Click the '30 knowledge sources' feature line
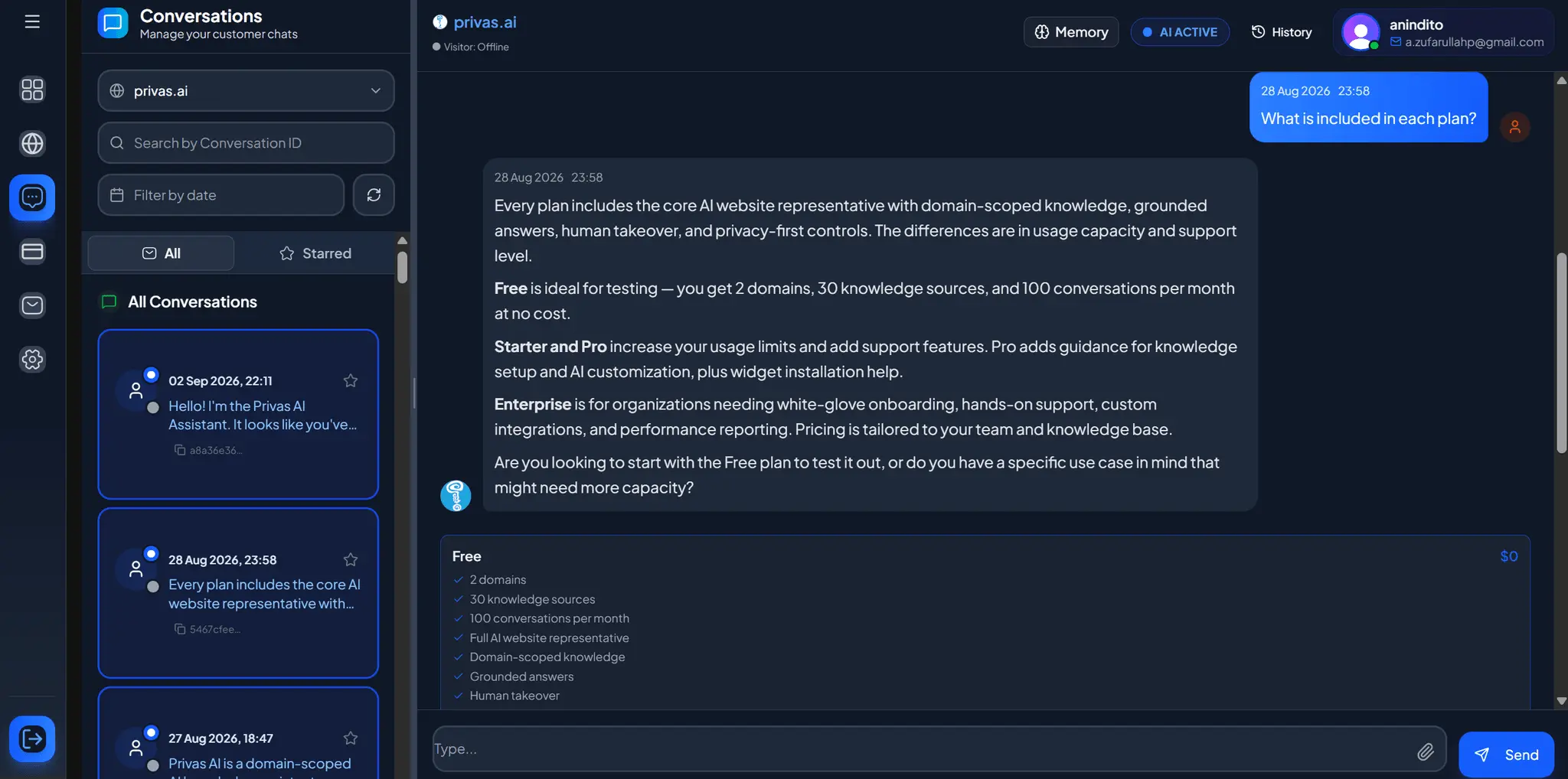The height and width of the screenshot is (779, 1568). 532,599
